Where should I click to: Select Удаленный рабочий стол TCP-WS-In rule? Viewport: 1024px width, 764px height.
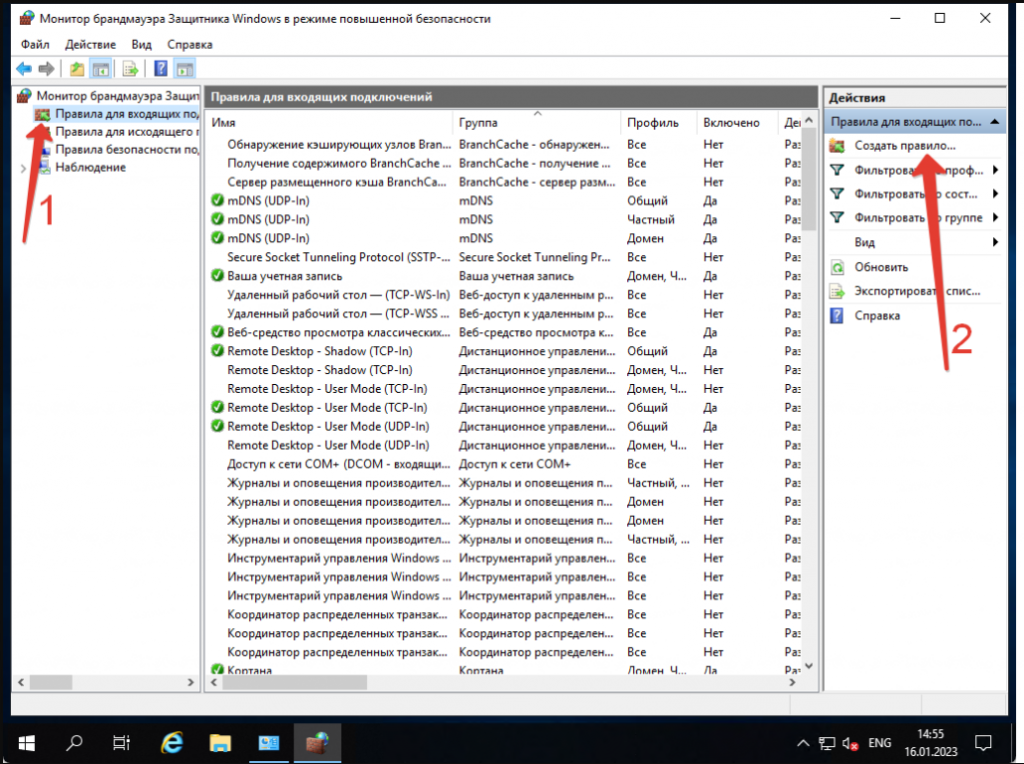pyautogui.click(x=503, y=294)
